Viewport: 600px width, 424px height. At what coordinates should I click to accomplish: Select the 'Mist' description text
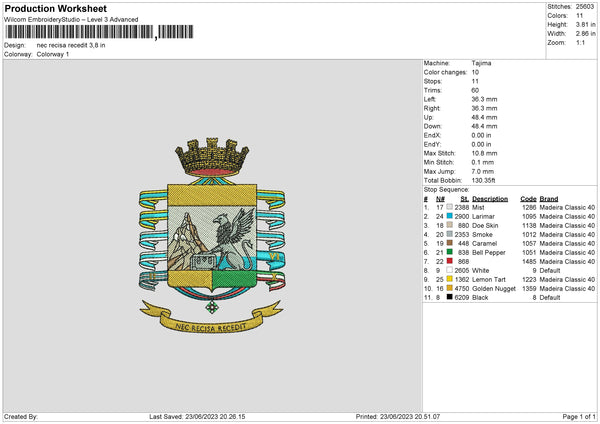tap(478, 207)
